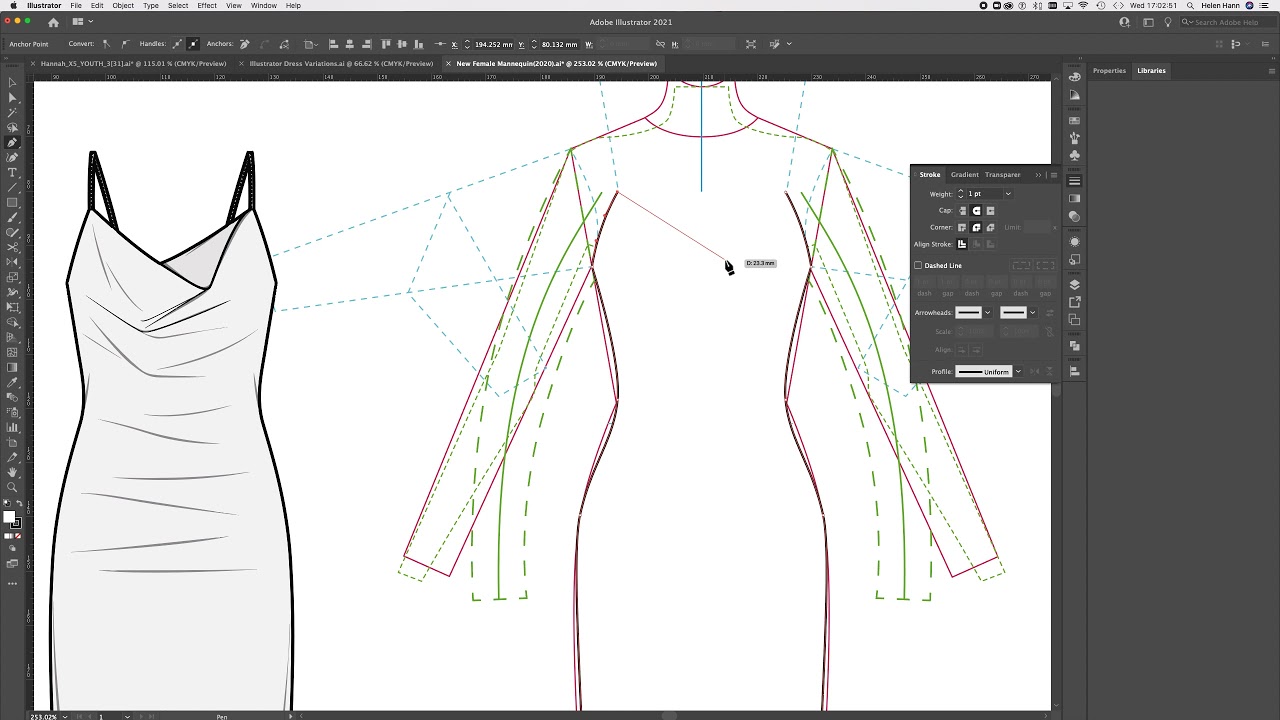The width and height of the screenshot is (1280, 720).
Task: Select the Paintbrush tool
Action: click(x=12, y=217)
